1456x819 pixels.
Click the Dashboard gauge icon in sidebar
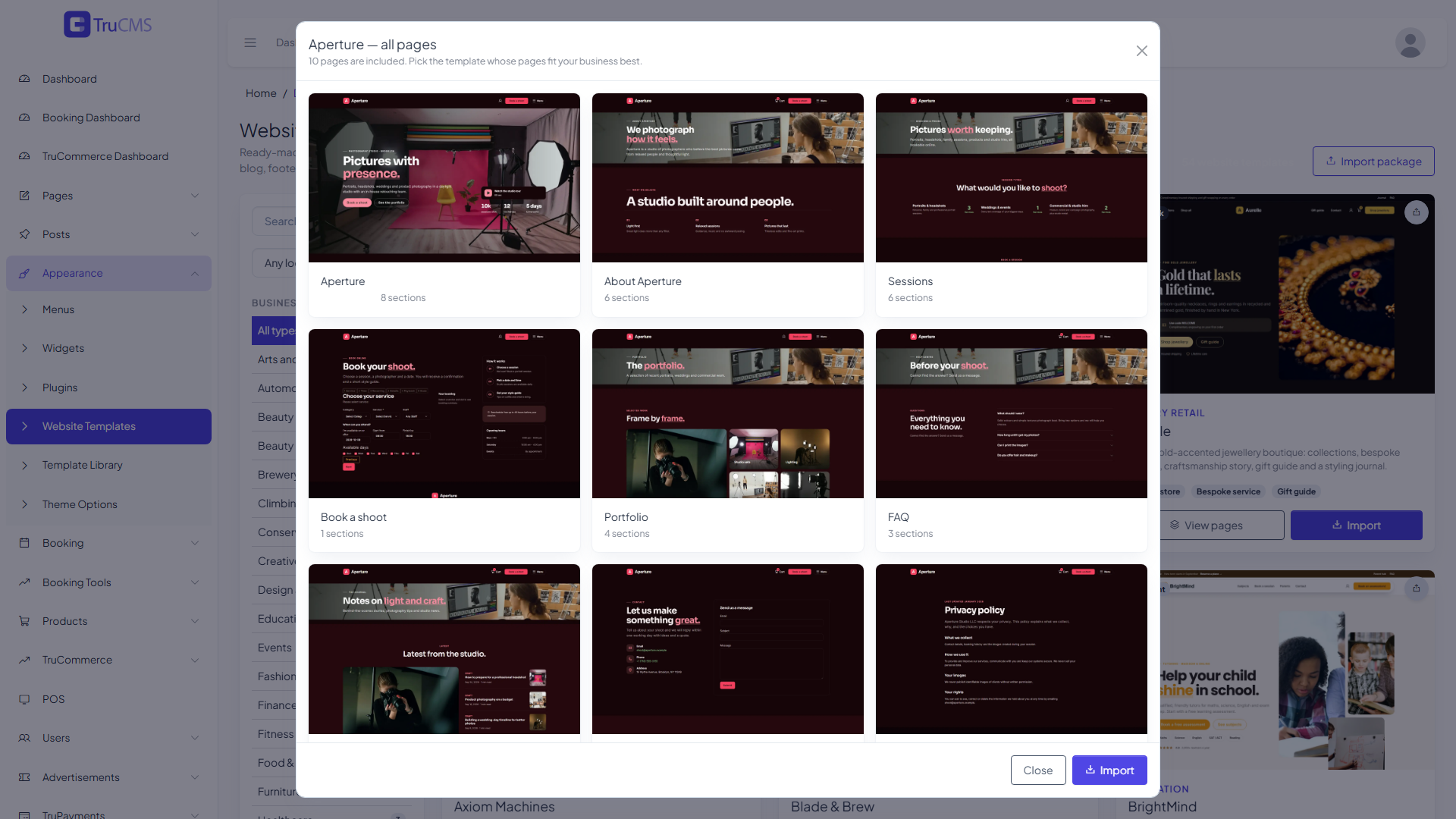24,79
